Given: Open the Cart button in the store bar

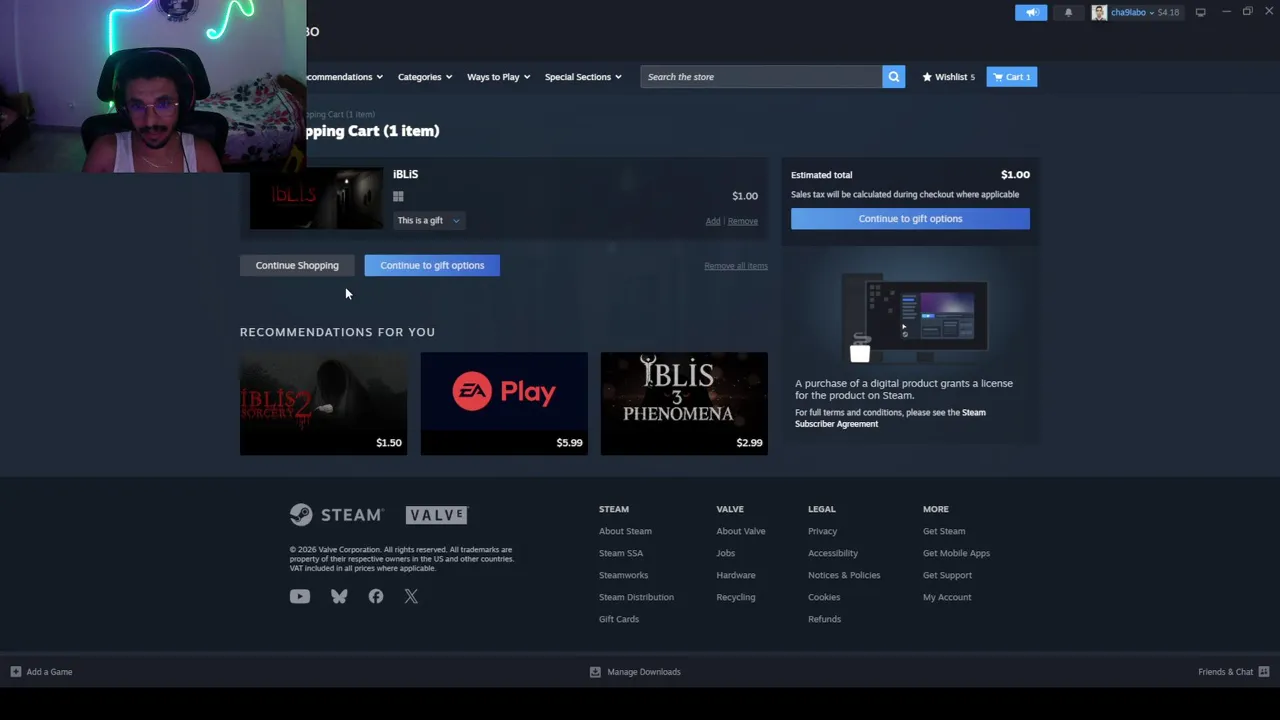Looking at the screenshot, I should (x=1012, y=77).
